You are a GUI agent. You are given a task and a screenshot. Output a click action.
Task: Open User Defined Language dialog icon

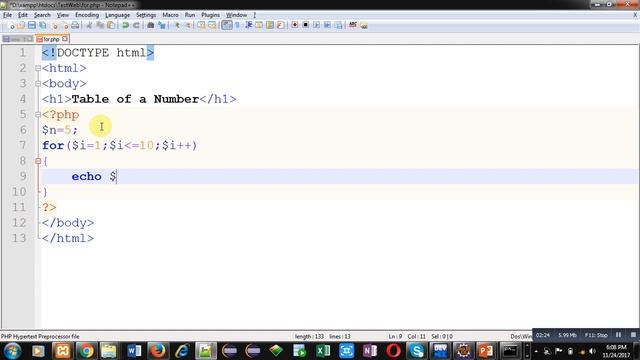[259, 25]
